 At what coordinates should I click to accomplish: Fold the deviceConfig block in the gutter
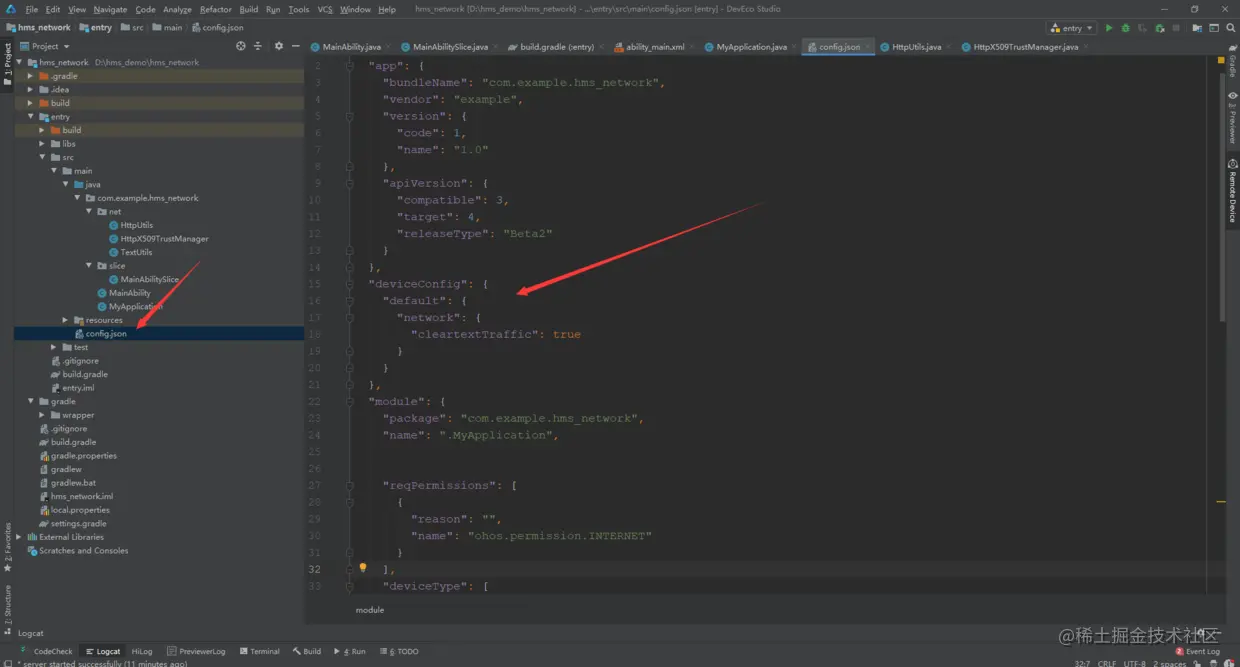click(x=349, y=284)
